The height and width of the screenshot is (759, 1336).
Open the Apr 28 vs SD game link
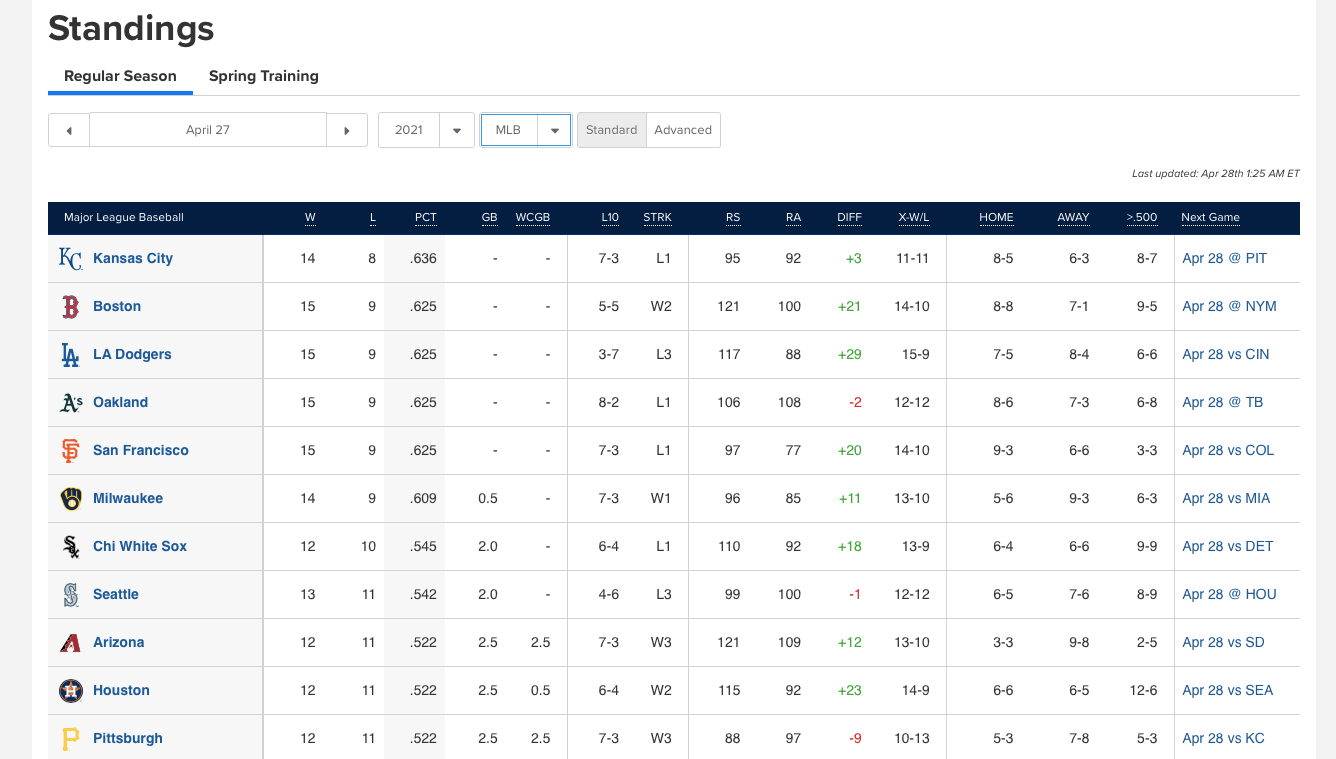[x=1224, y=642]
